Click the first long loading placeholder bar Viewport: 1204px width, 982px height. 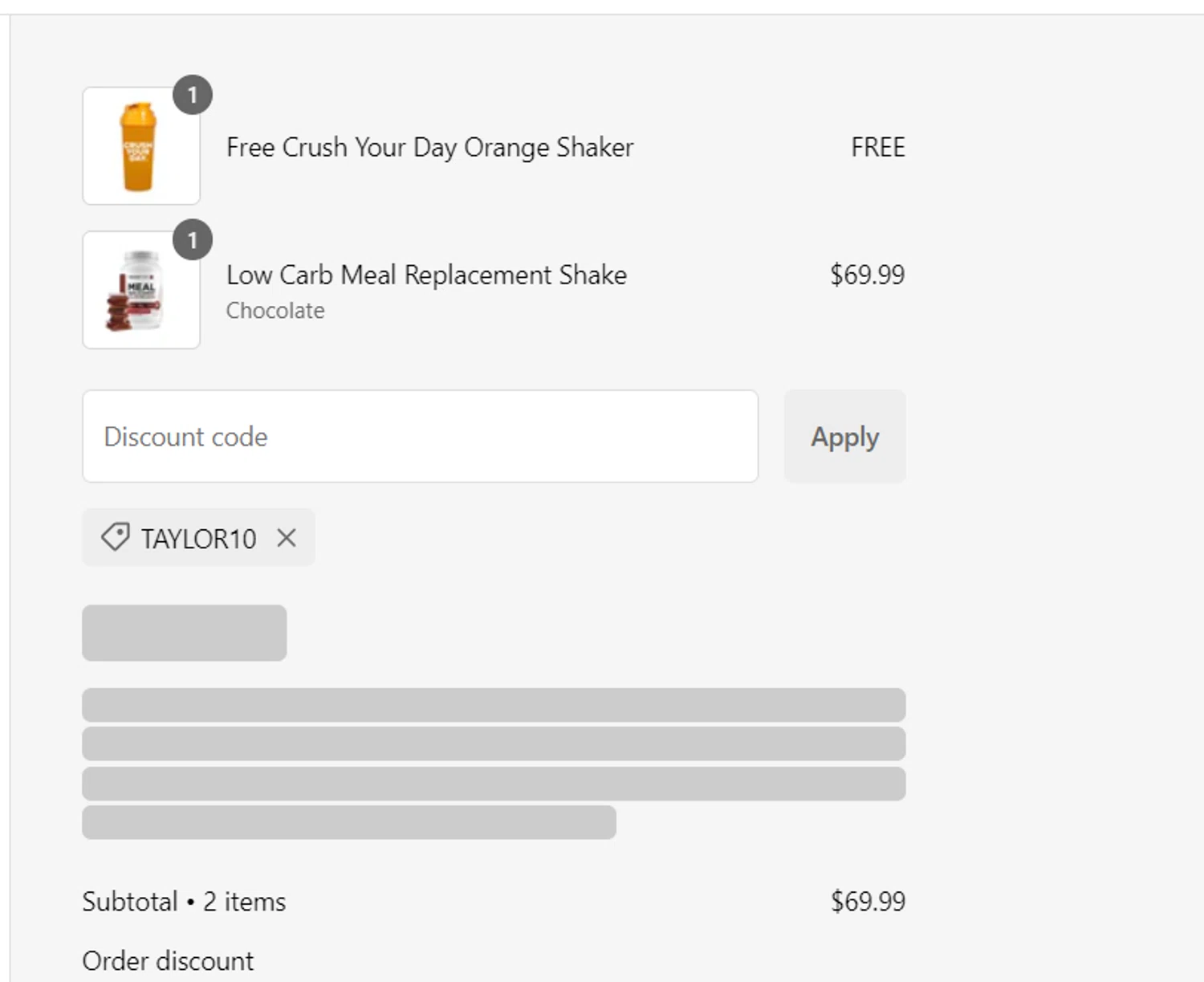pyautogui.click(x=494, y=704)
